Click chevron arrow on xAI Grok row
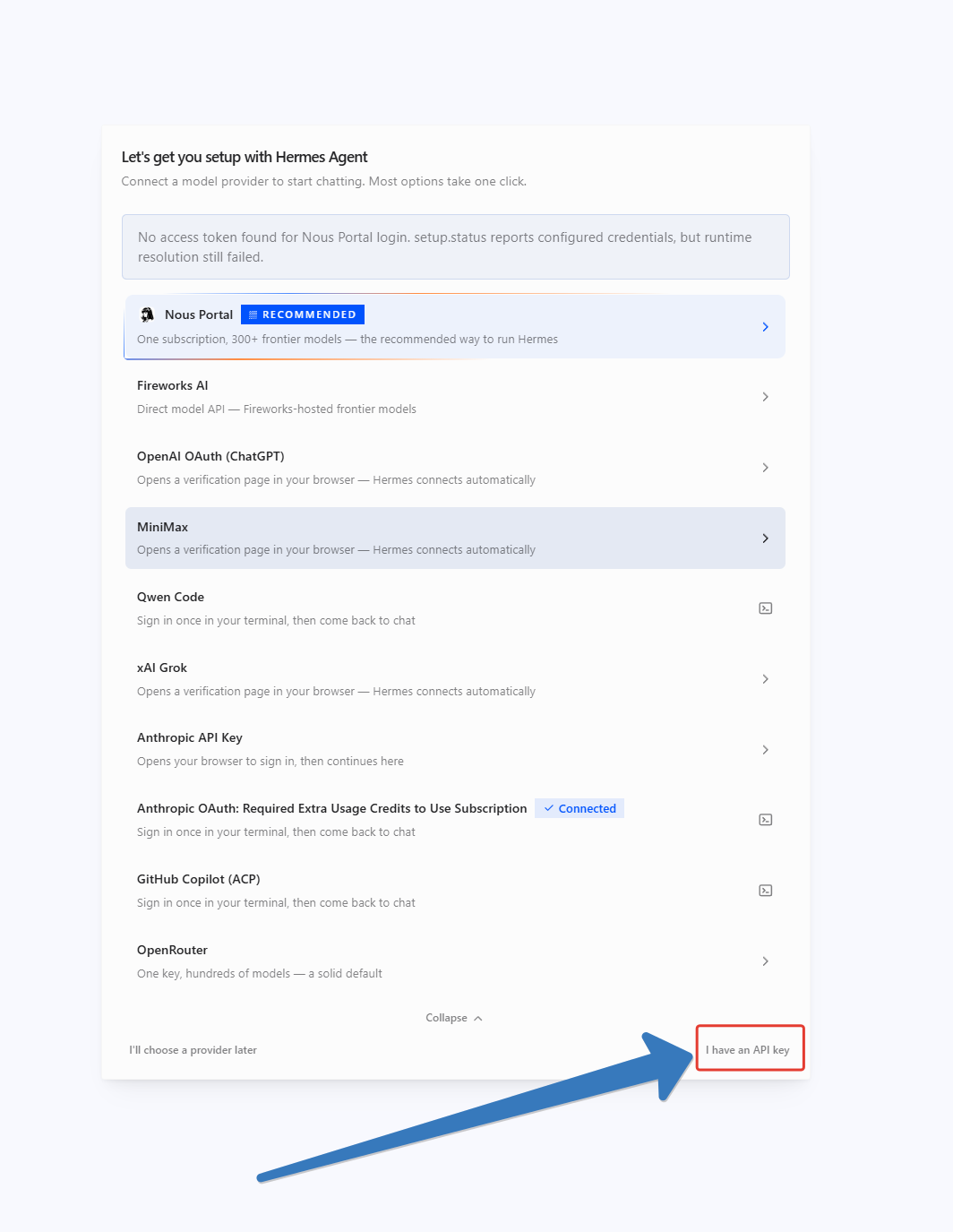The height and width of the screenshot is (1232, 953). (765, 679)
